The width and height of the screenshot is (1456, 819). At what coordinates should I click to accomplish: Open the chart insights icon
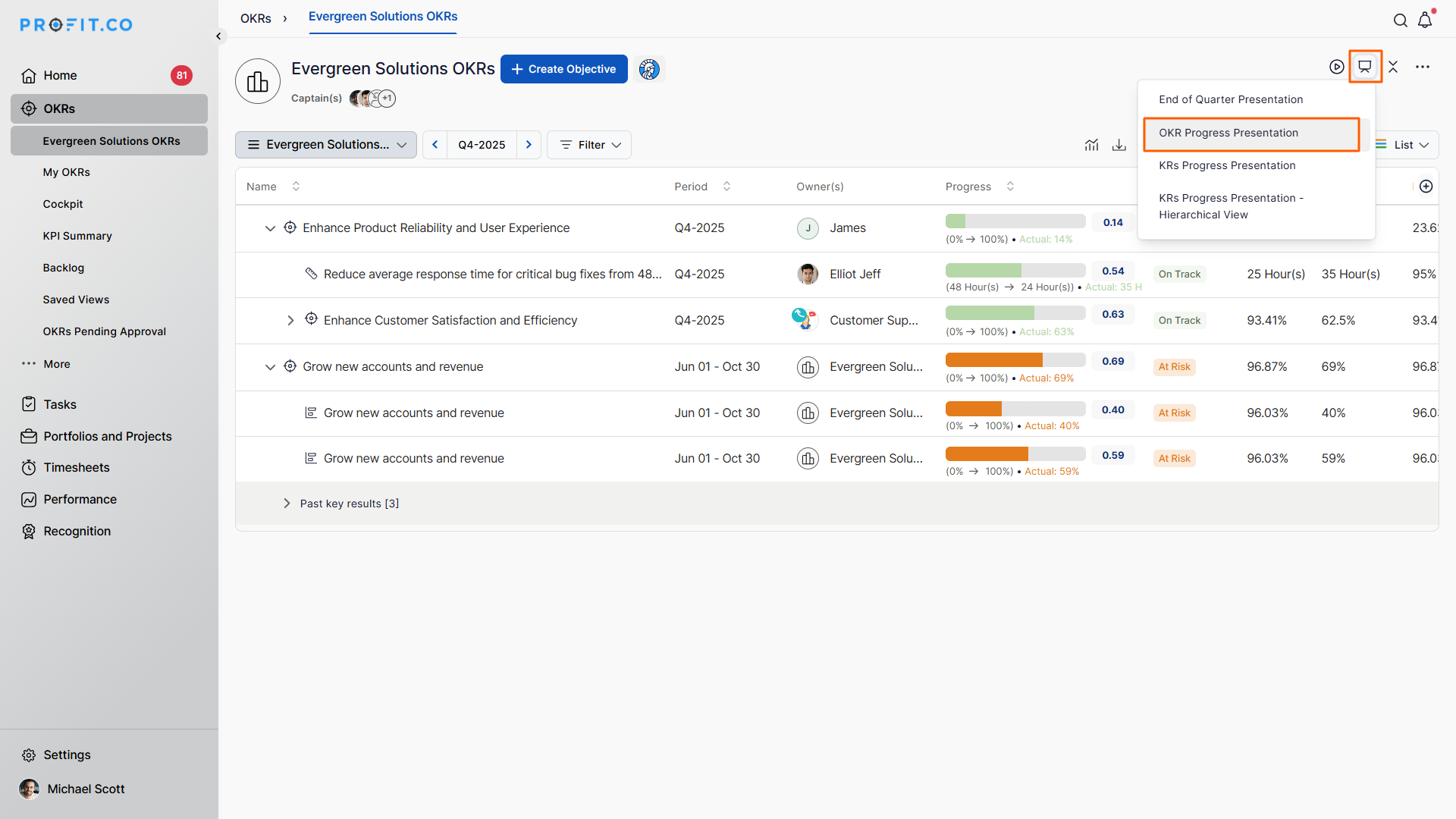coord(1091,145)
